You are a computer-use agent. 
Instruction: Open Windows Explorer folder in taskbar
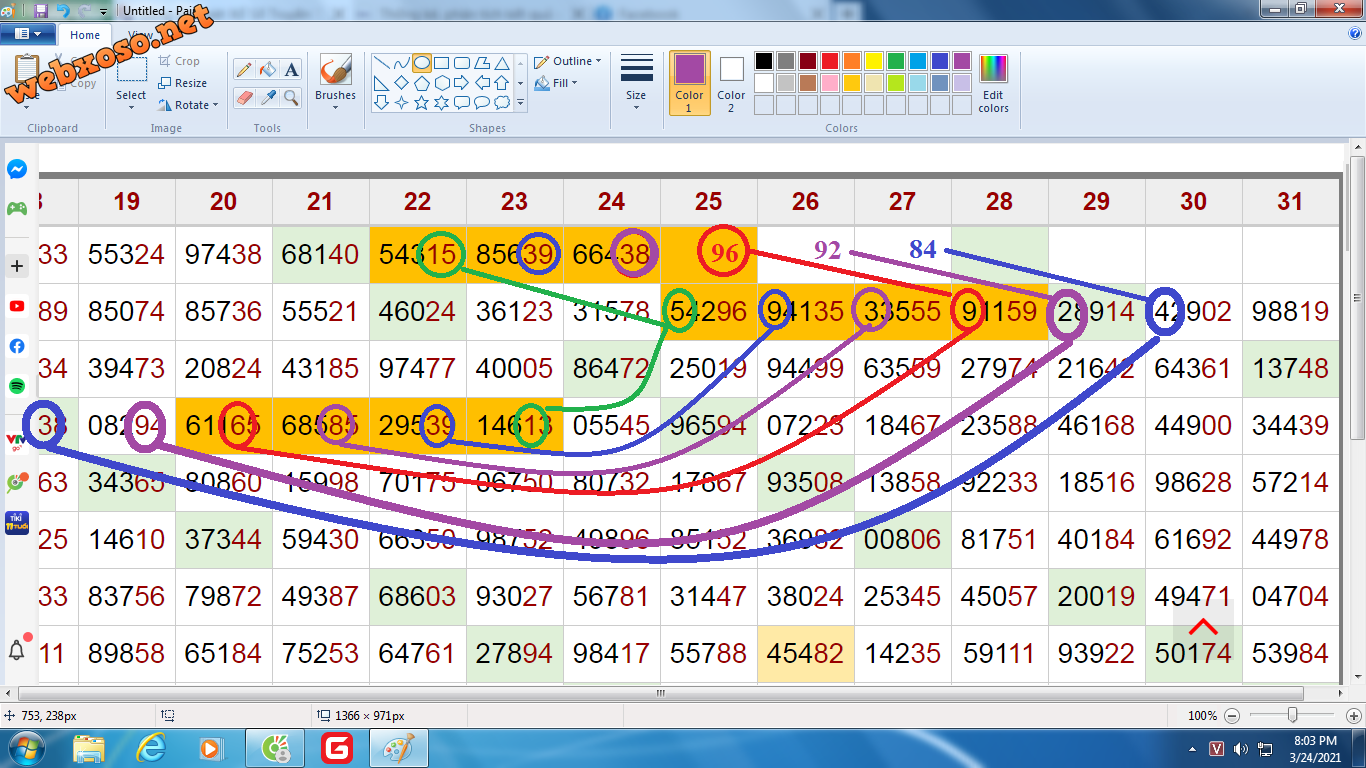pyautogui.click(x=89, y=748)
